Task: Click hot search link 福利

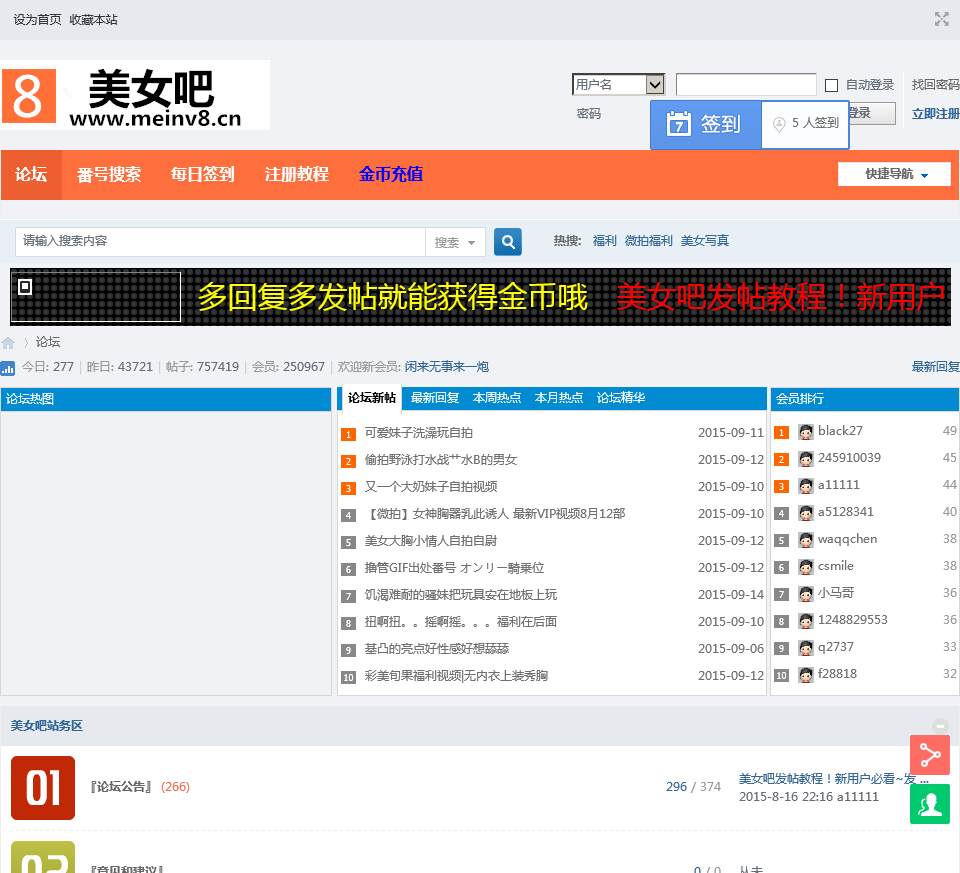Action: [x=604, y=241]
